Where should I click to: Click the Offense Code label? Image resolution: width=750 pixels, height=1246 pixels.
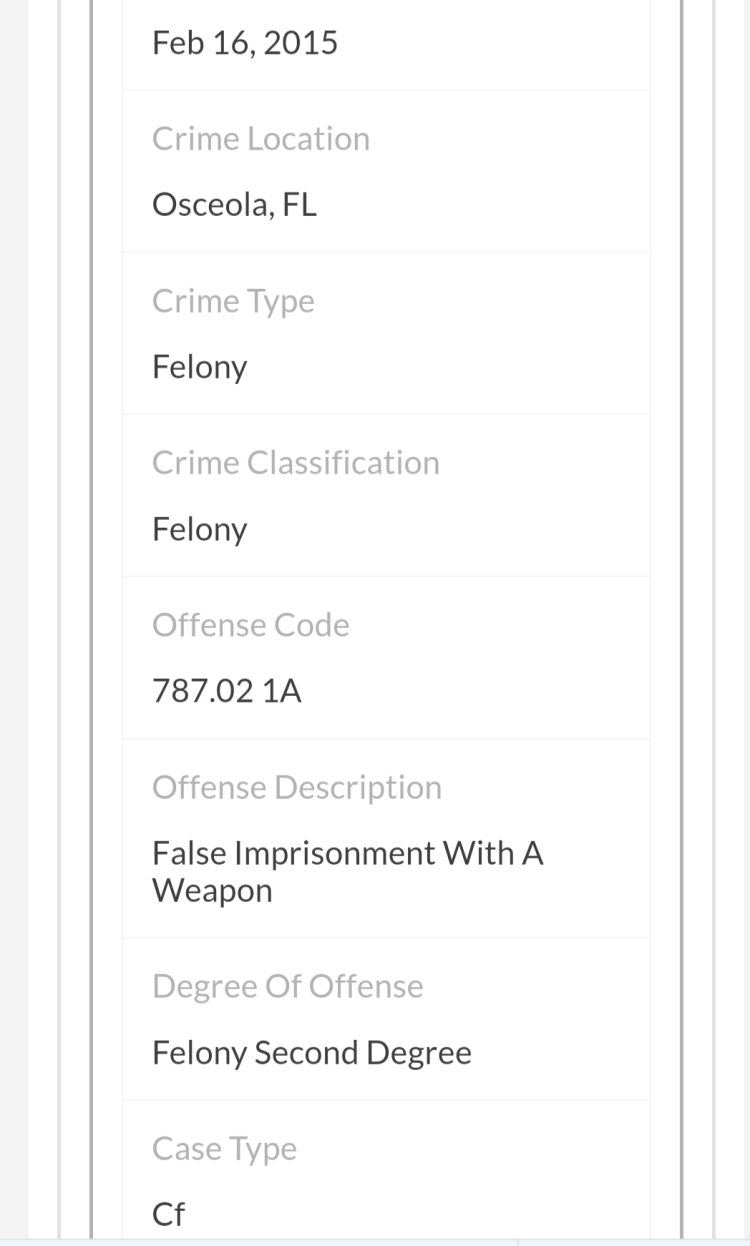[x=250, y=625]
